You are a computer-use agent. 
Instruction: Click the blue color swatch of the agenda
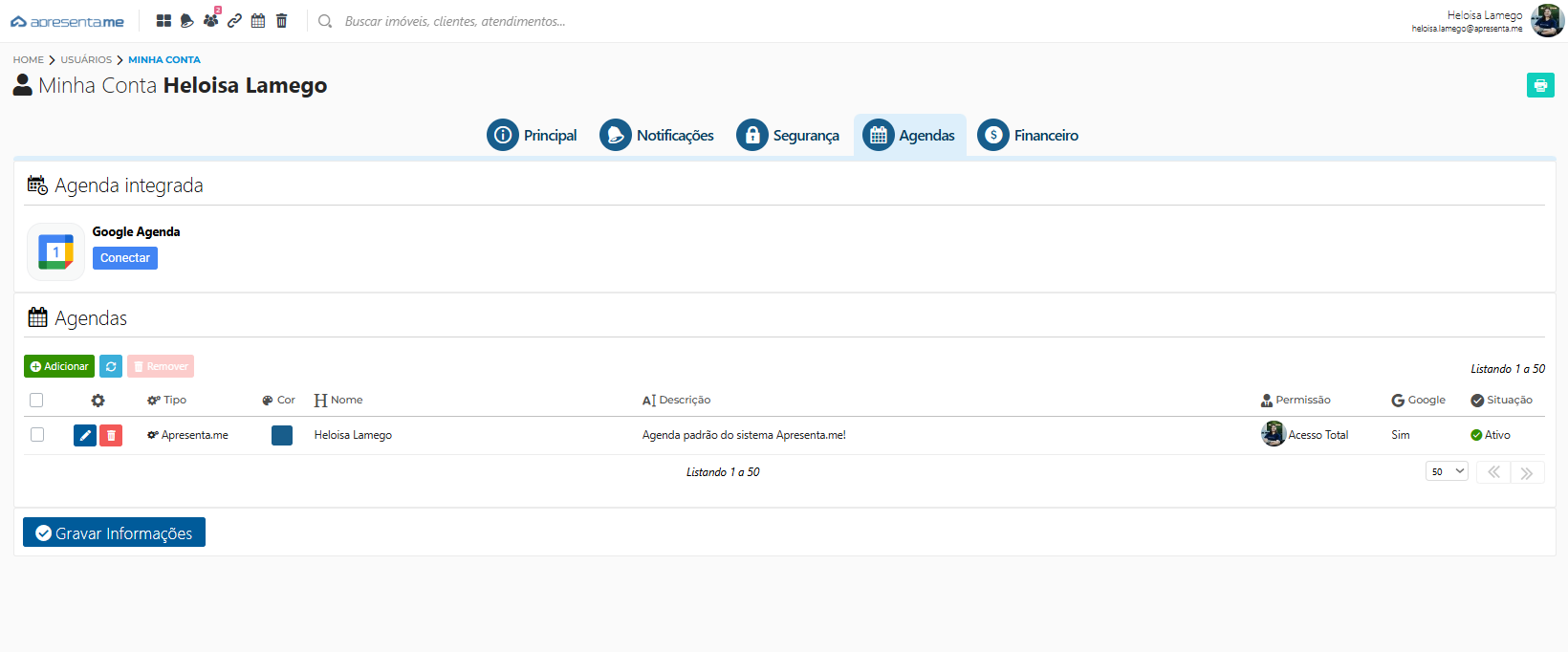coord(282,436)
